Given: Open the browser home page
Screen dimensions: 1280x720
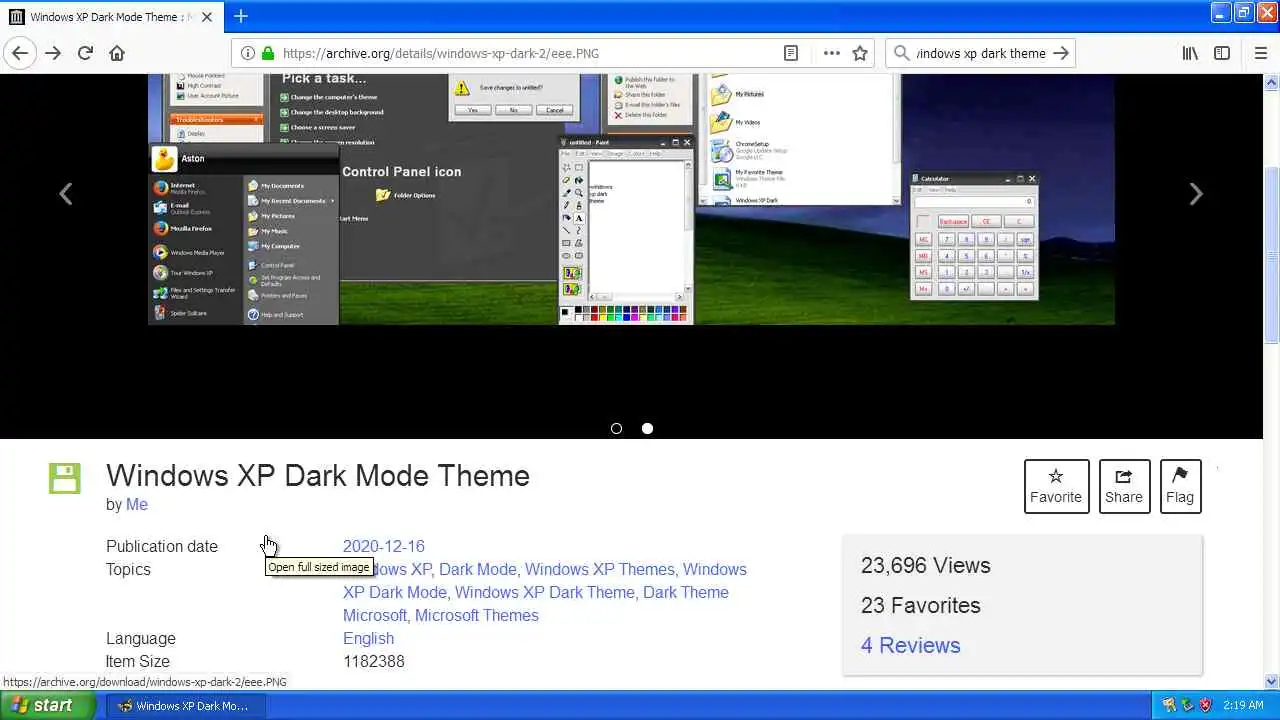Looking at the screenshot, I should click(117, 53).
